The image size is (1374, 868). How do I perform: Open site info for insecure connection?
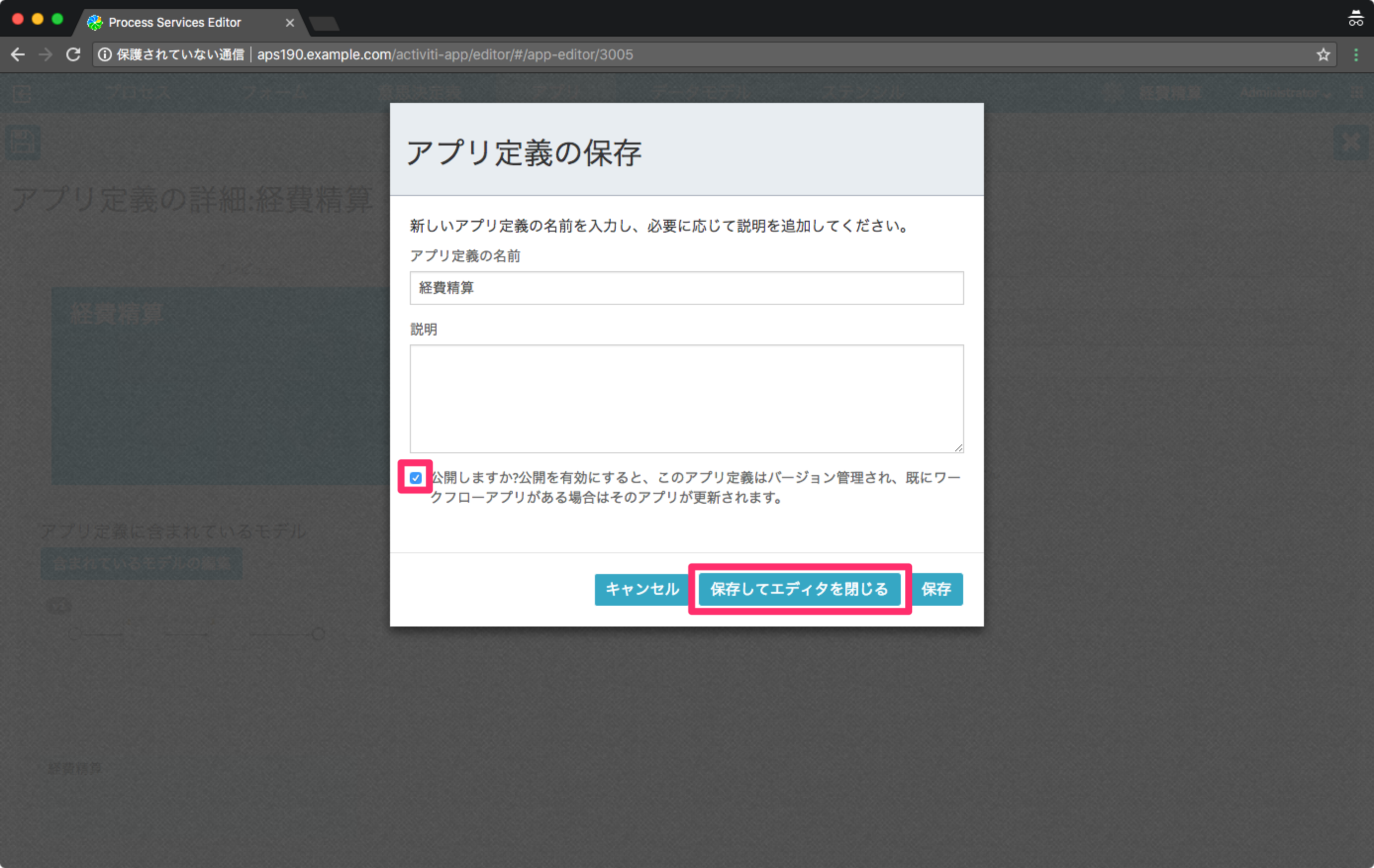click(104, 55)
